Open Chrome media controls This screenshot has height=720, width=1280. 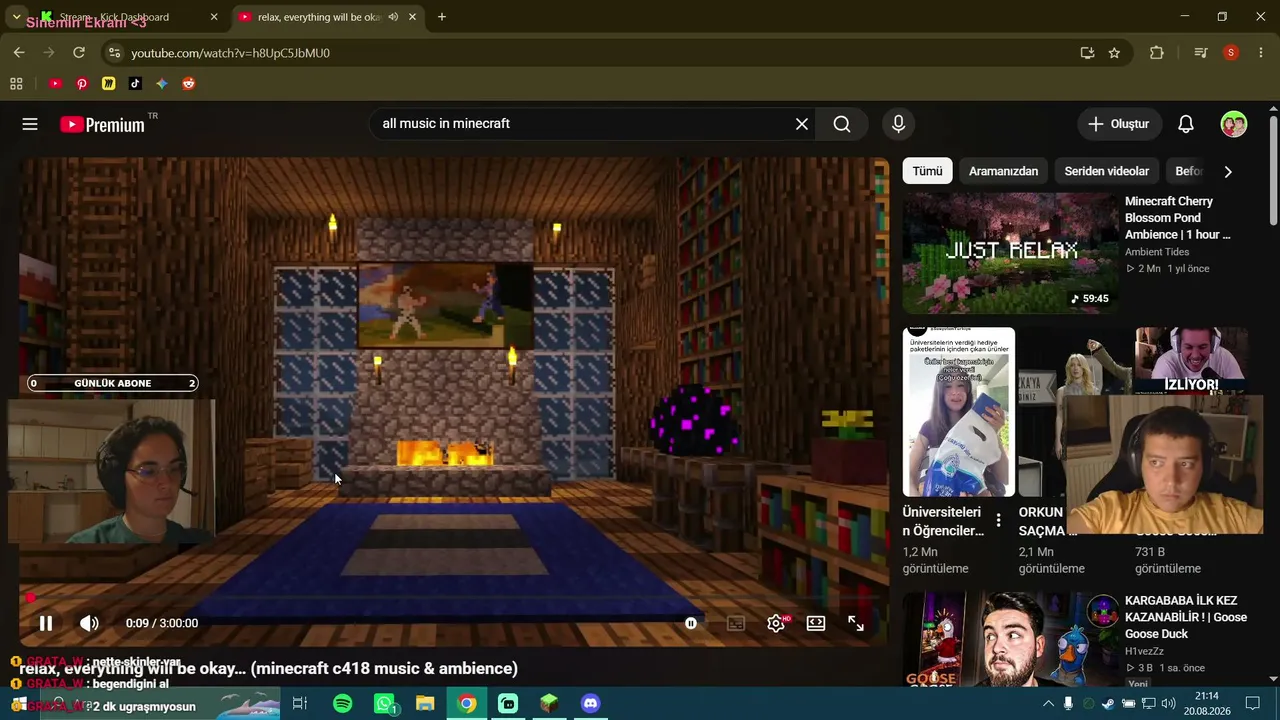pyautogui.click(x=1201, y=53)
